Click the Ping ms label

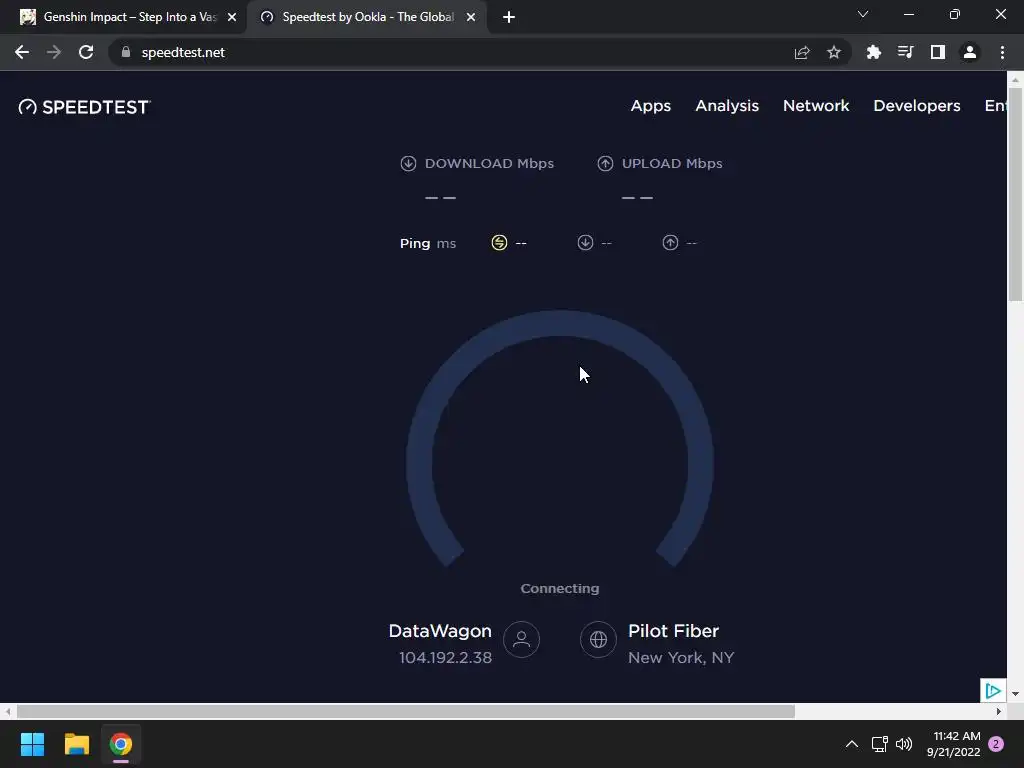pos(428,244)
